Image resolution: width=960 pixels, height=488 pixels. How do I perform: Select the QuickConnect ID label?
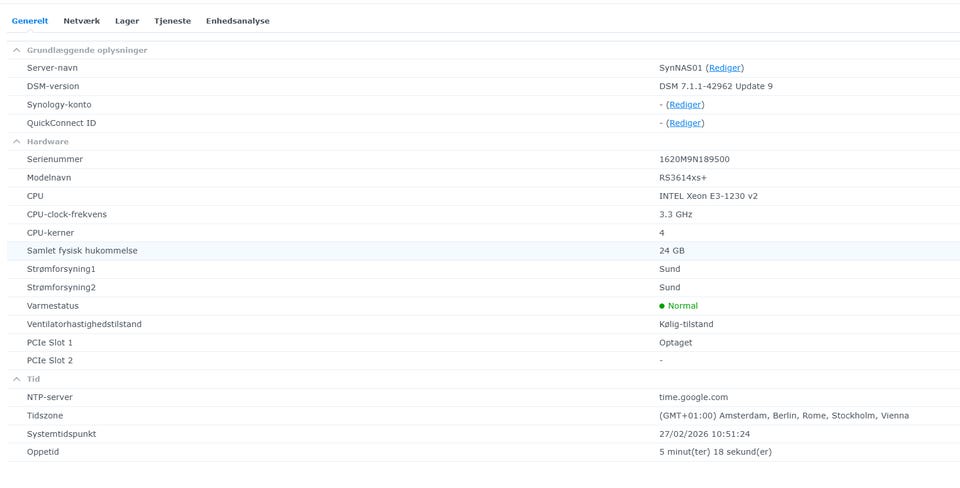[x=61, y=123]
